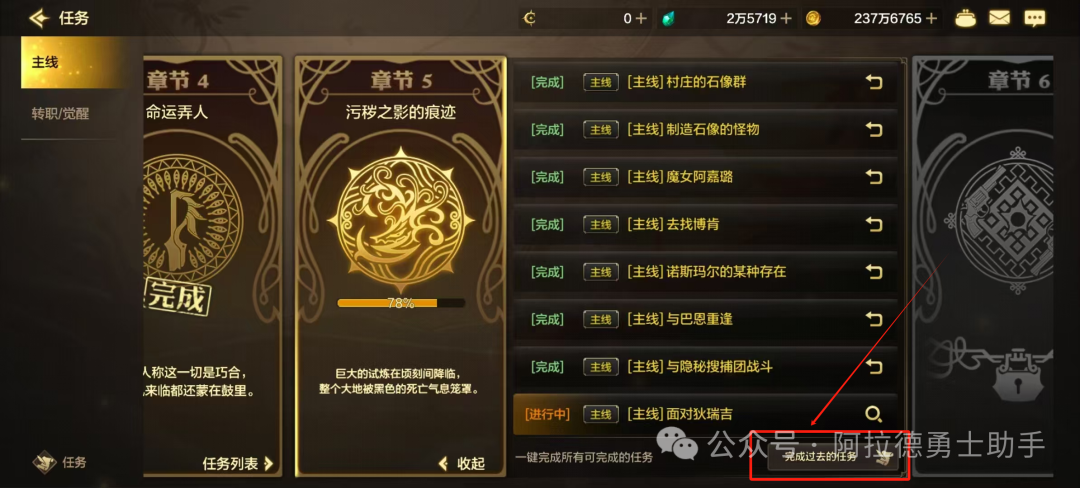Collapse chapter 5 with 收起

[x=461, y=464]
